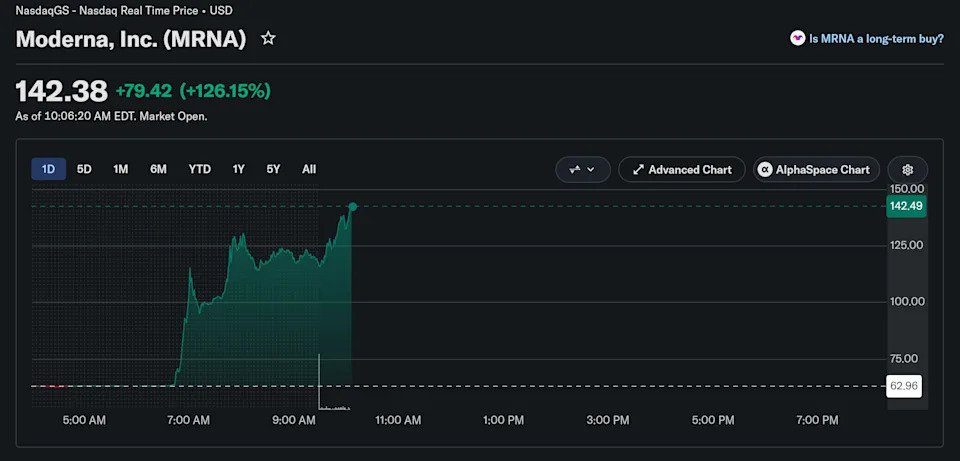Switch to the 5D time range
This screenshot has width=960, height=461.
click(84, 169)
